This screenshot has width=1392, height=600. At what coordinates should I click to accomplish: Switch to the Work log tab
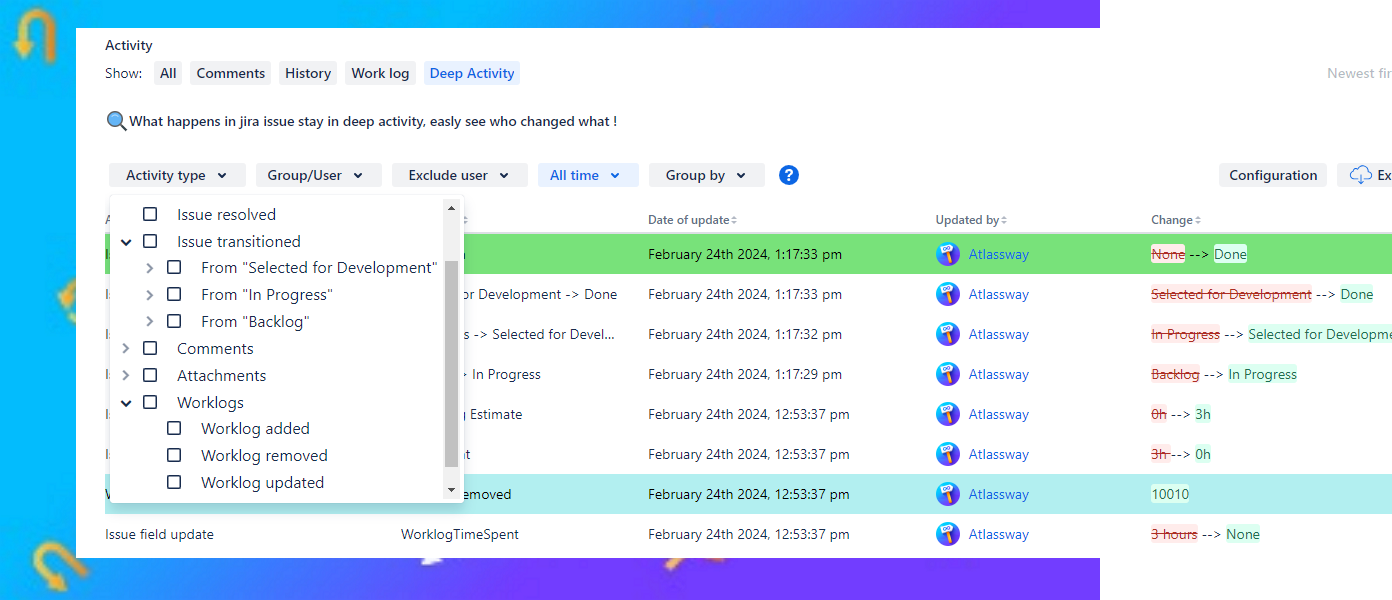tap(380, 73)
